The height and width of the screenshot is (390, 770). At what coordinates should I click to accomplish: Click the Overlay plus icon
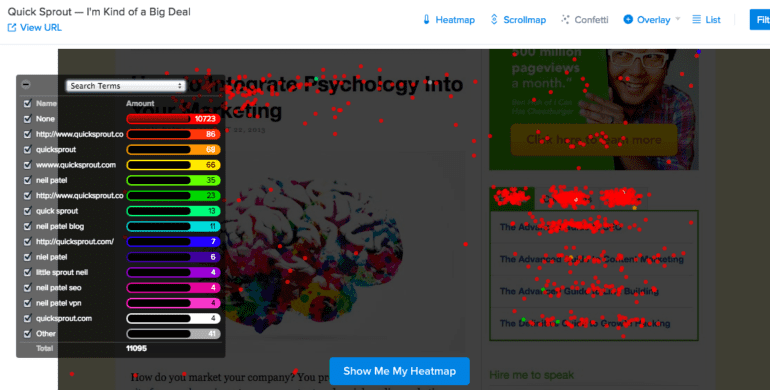[x=628, y=20]
